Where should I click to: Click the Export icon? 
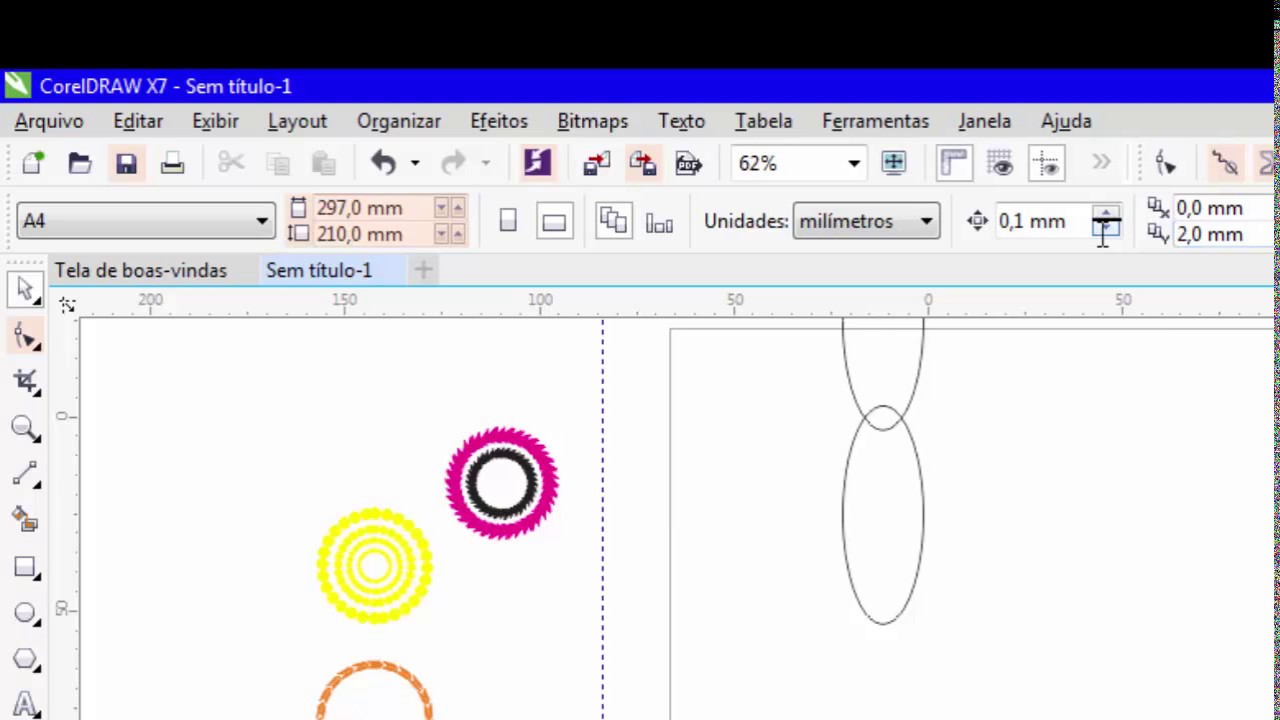tap(643, 163)
